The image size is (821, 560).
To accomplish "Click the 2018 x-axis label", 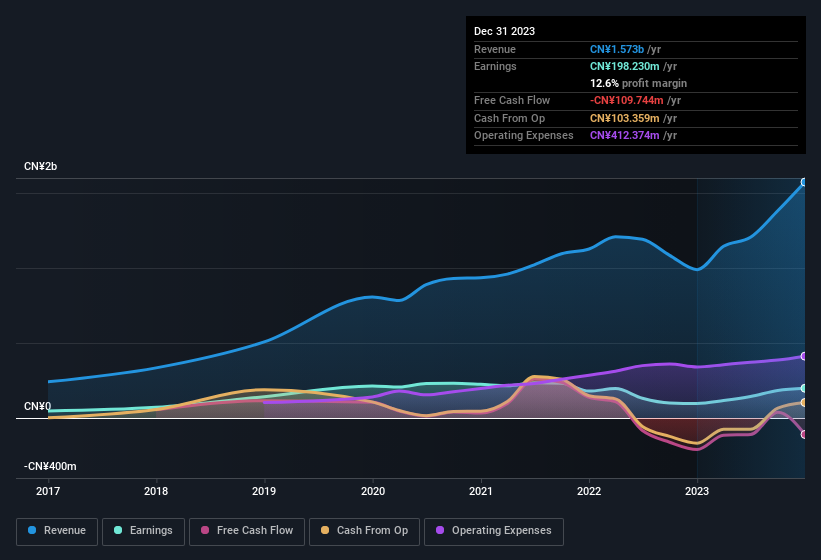I will (156, 491).
